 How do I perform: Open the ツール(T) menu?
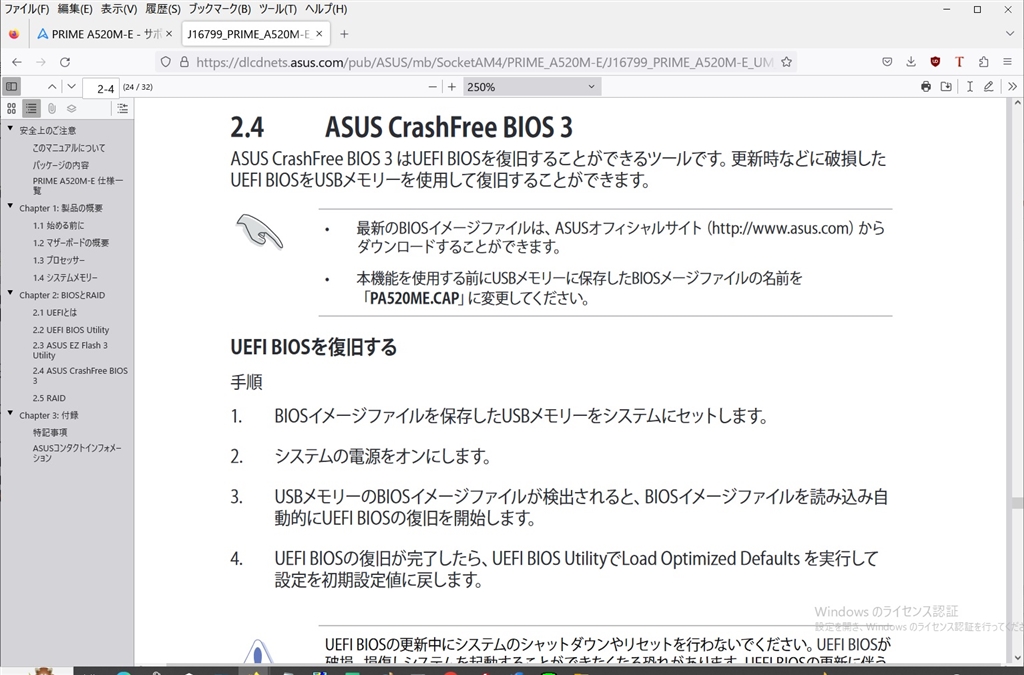pos(278,9)
